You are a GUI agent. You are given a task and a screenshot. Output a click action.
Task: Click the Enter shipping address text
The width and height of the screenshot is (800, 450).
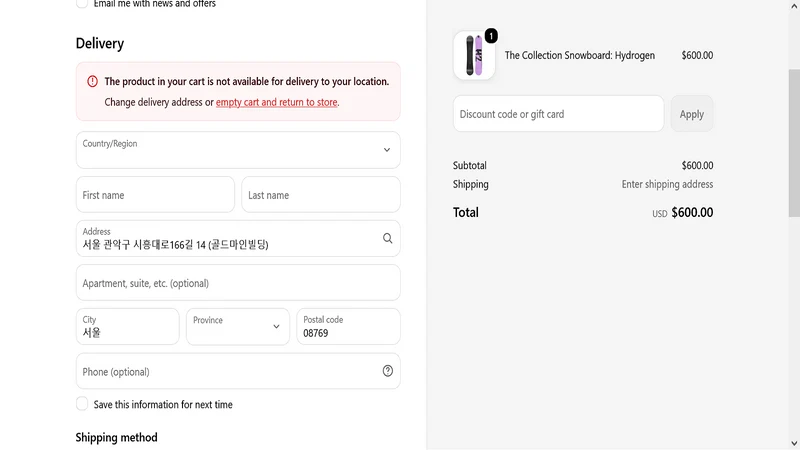point(667,184)
